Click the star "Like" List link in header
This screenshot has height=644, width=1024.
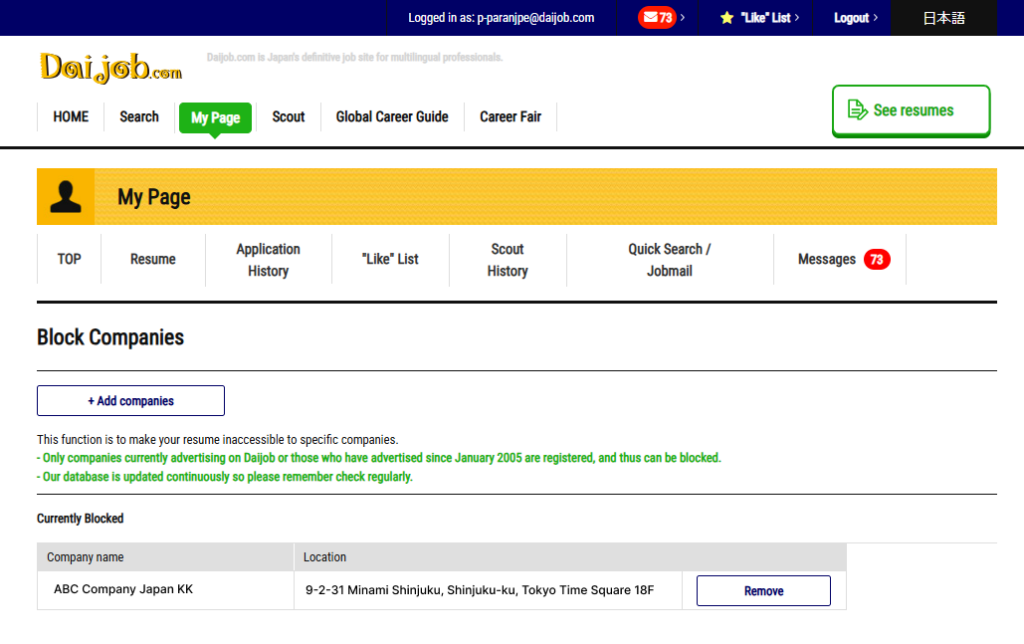[759, 18]
